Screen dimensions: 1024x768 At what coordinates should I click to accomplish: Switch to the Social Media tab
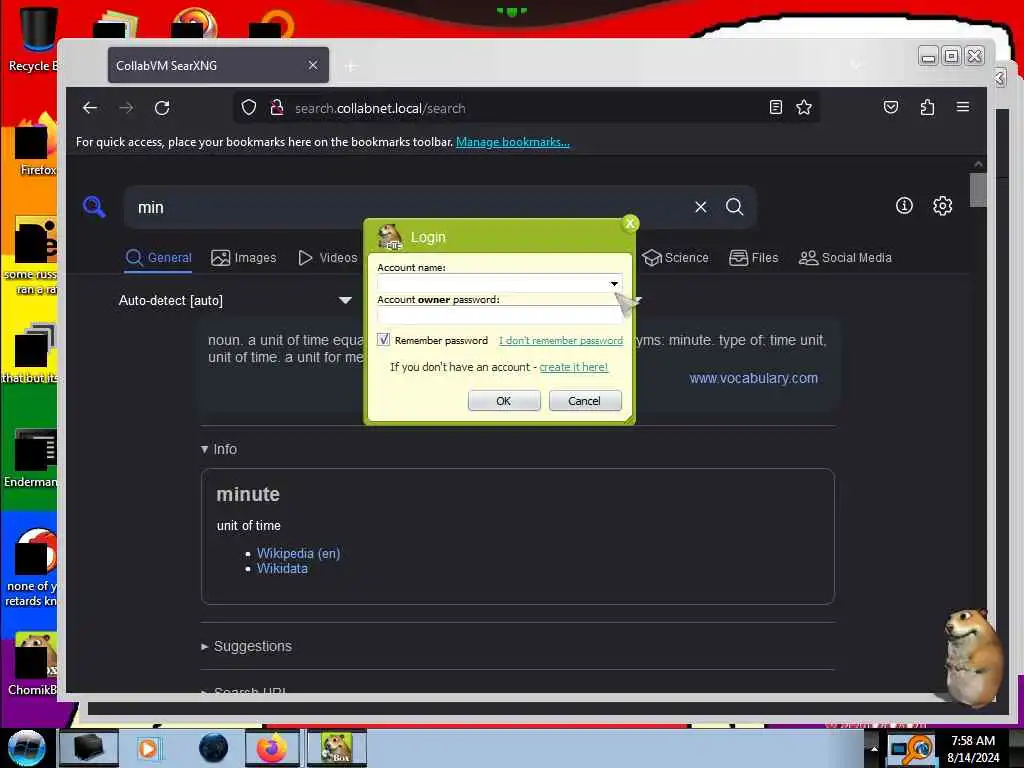point(845,258)
